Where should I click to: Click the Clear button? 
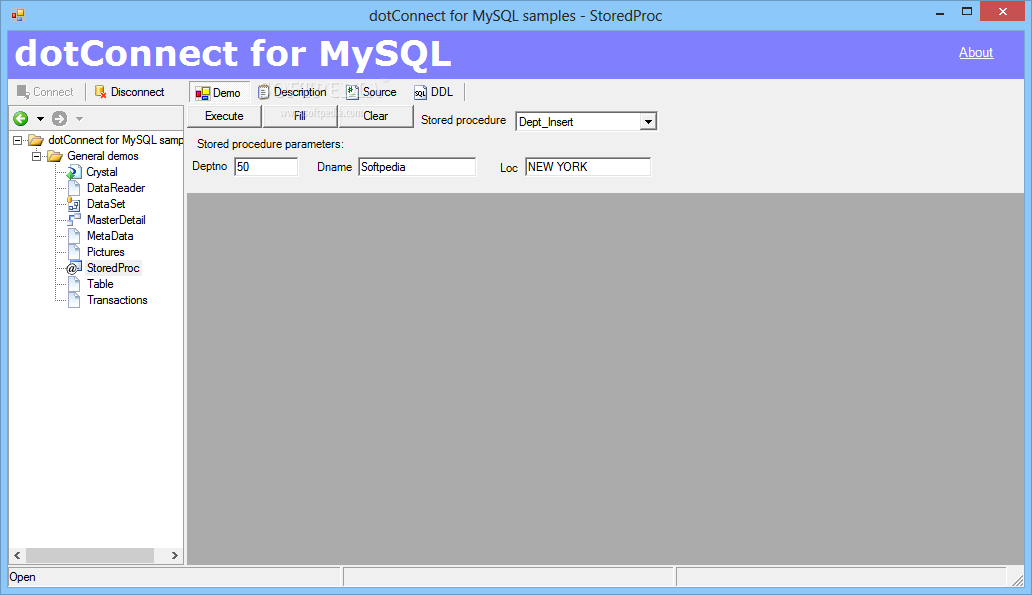click(375, 116)
